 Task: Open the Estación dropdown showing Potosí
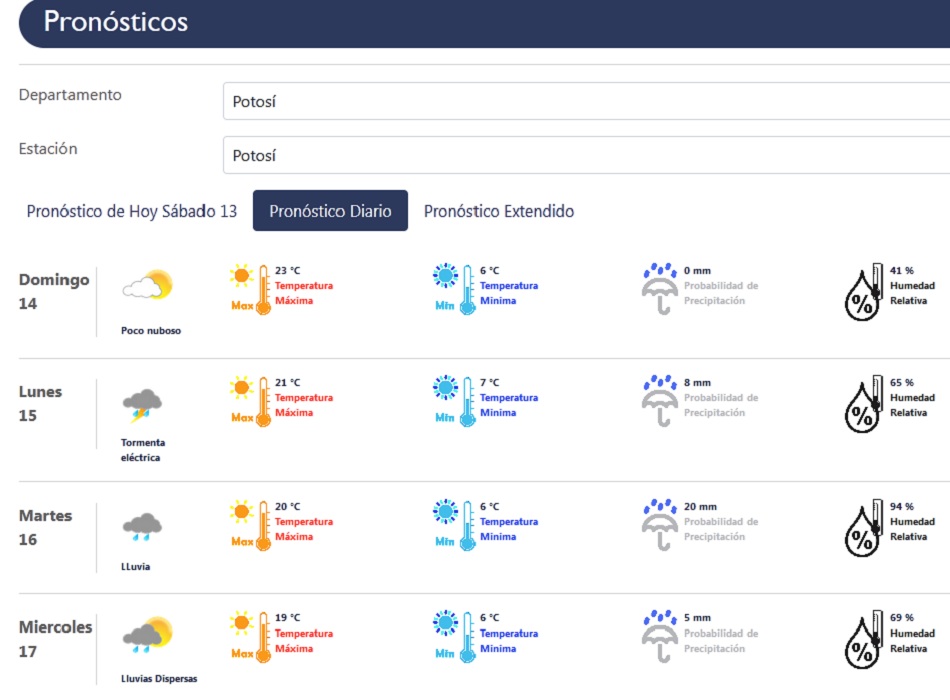[585, 155]
